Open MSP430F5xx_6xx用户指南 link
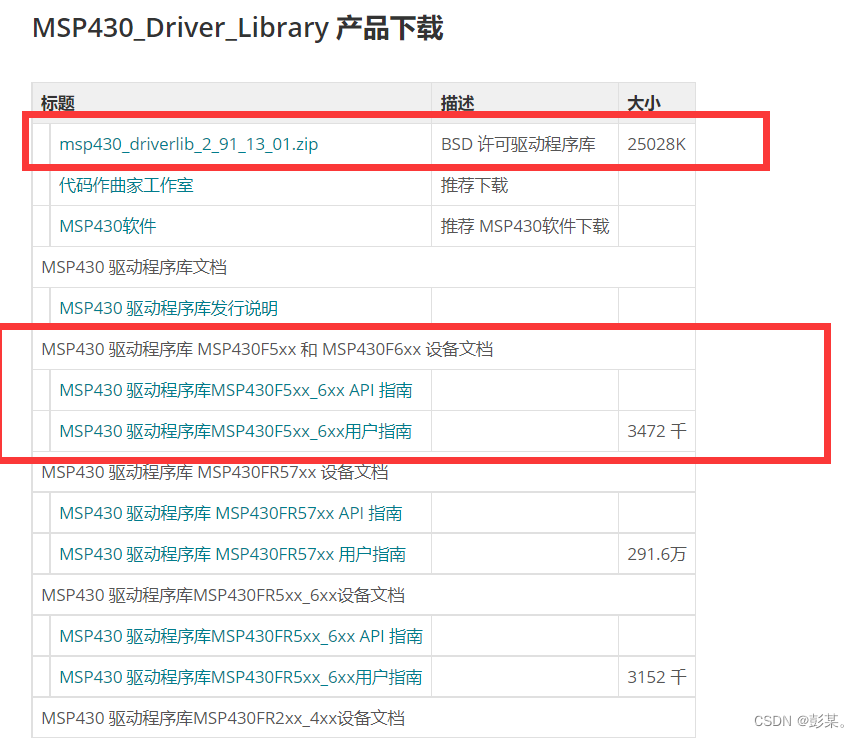This screenshot has height=738, width=859. (236, 431)
